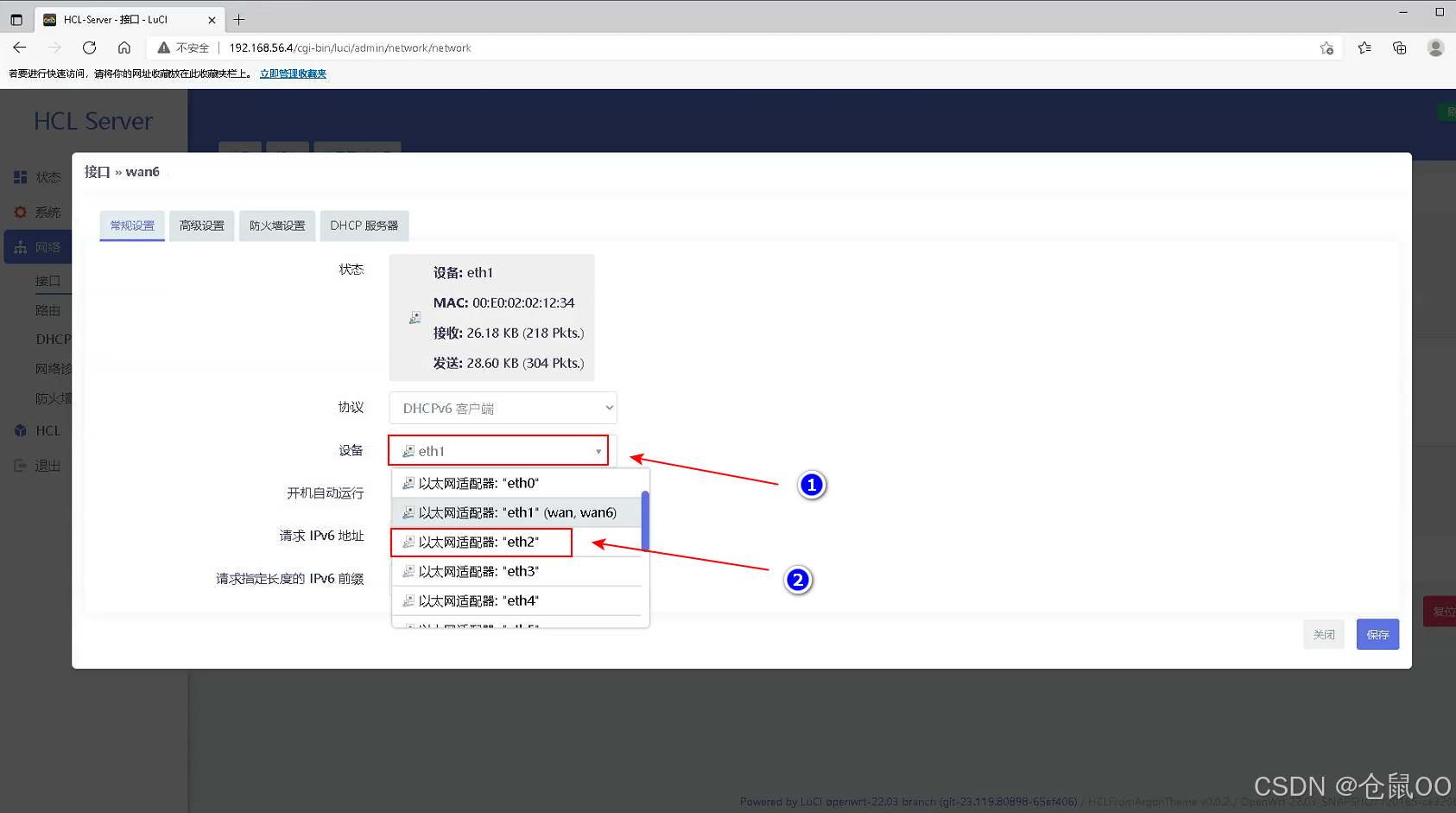This screenshot has width=1456, height=813.
Task: Switch to the 高级设置 tab
Action: [x=201, y=225]
